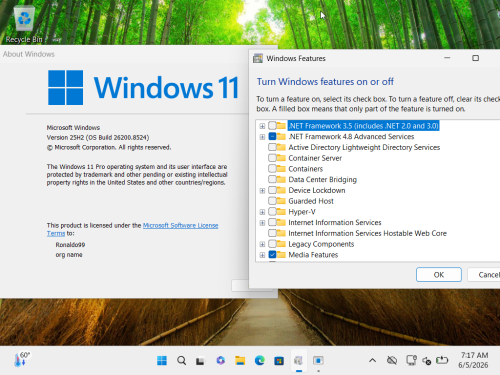Launch Microsoft Edge from the taskbar
This screenshot has width=500, height=375.
[260, 361]
